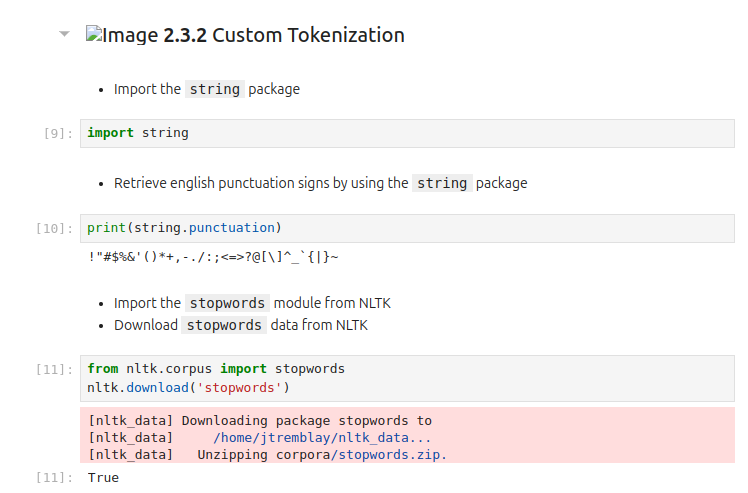Click the 'Import the string package' bullet
Viewport: 748px width, 493px height.
pyautogui.click(x=206, y=89)
